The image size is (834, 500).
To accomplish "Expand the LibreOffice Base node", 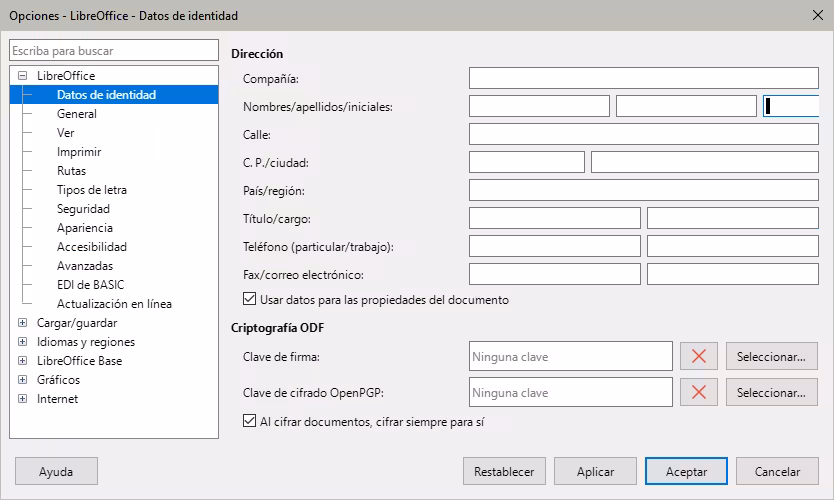I will pos(22,361).
